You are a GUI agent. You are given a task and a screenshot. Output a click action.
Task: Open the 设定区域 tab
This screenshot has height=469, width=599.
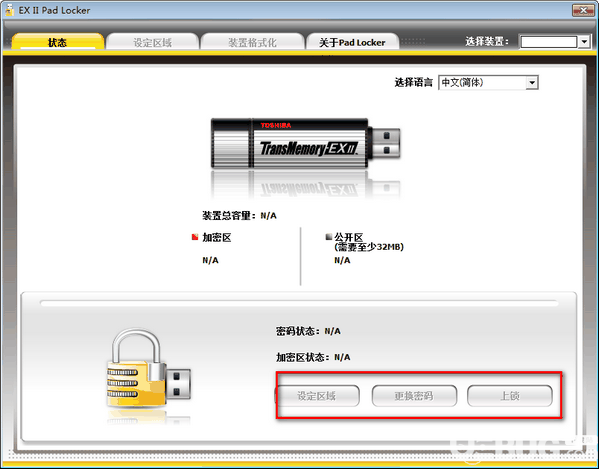[x=152, y=42]
